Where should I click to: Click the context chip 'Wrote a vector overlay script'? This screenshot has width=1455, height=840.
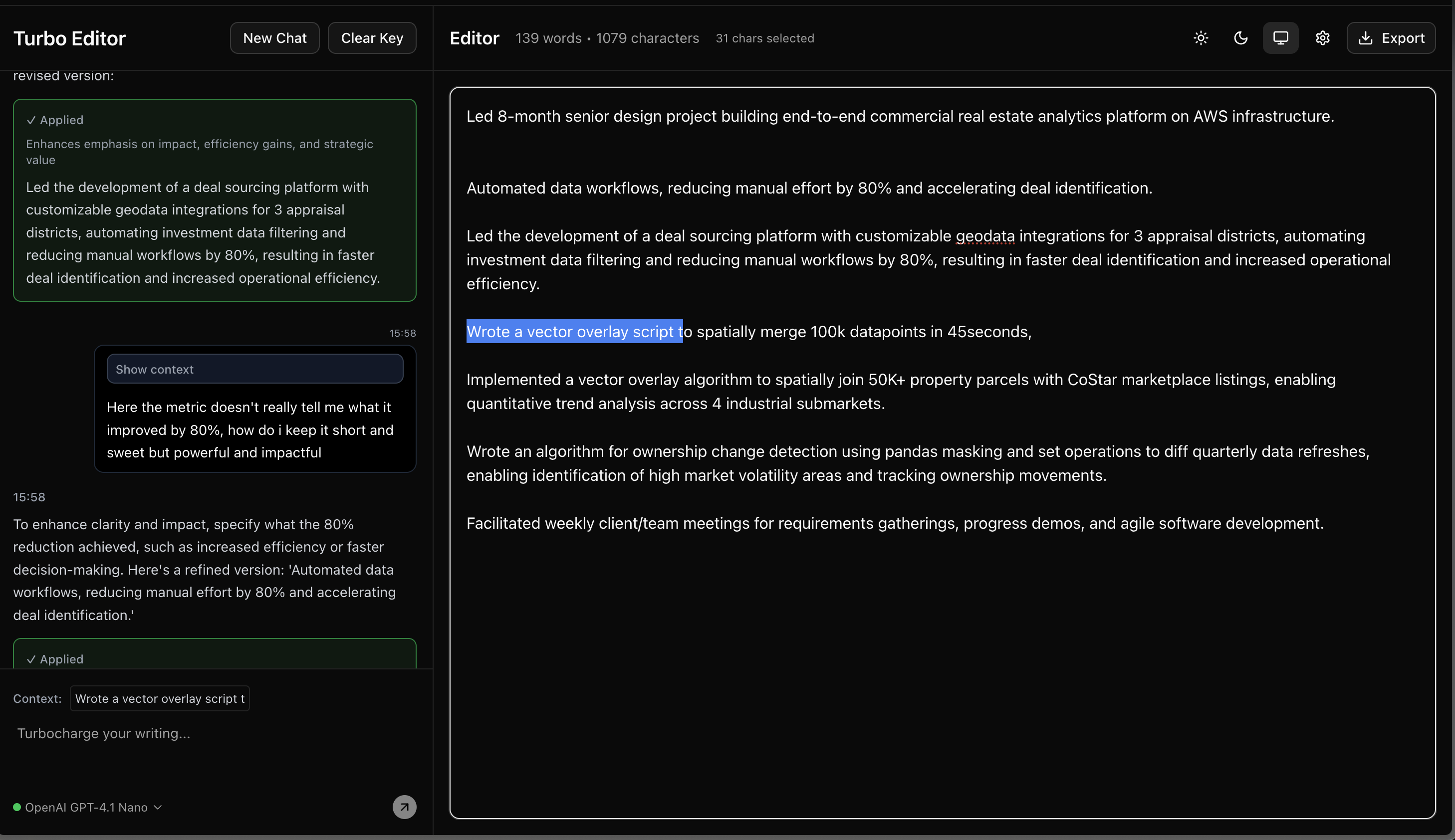(x=159, y=698)
